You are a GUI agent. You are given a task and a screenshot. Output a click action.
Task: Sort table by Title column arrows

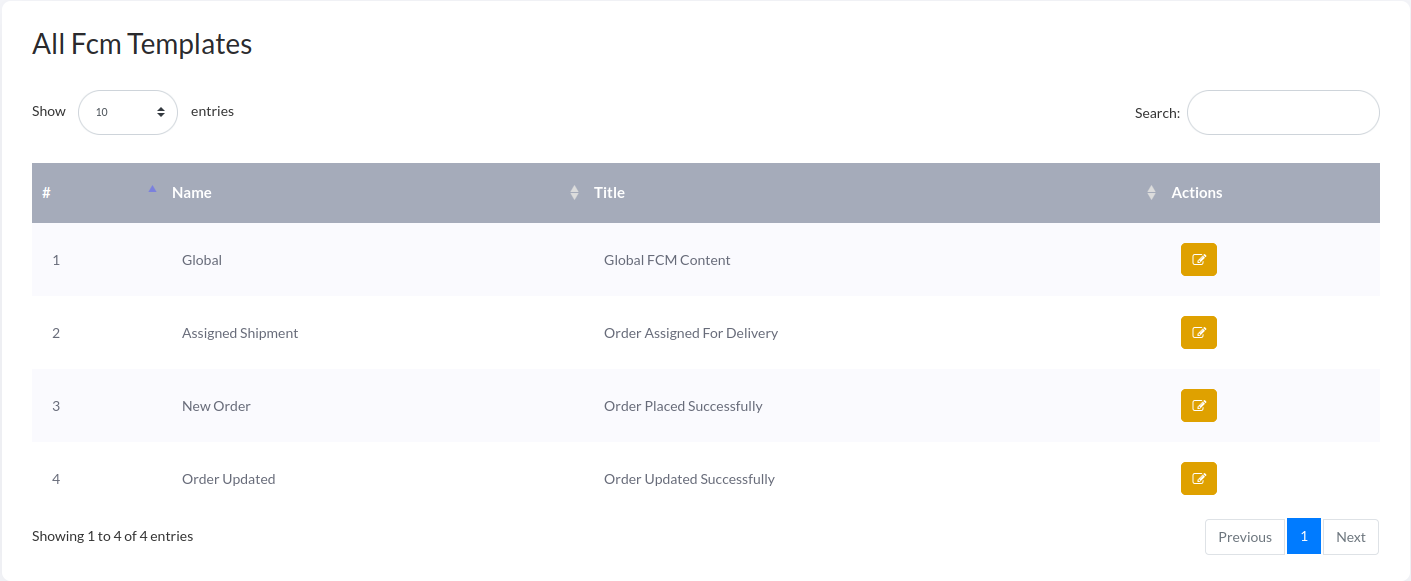[1151, 193]
